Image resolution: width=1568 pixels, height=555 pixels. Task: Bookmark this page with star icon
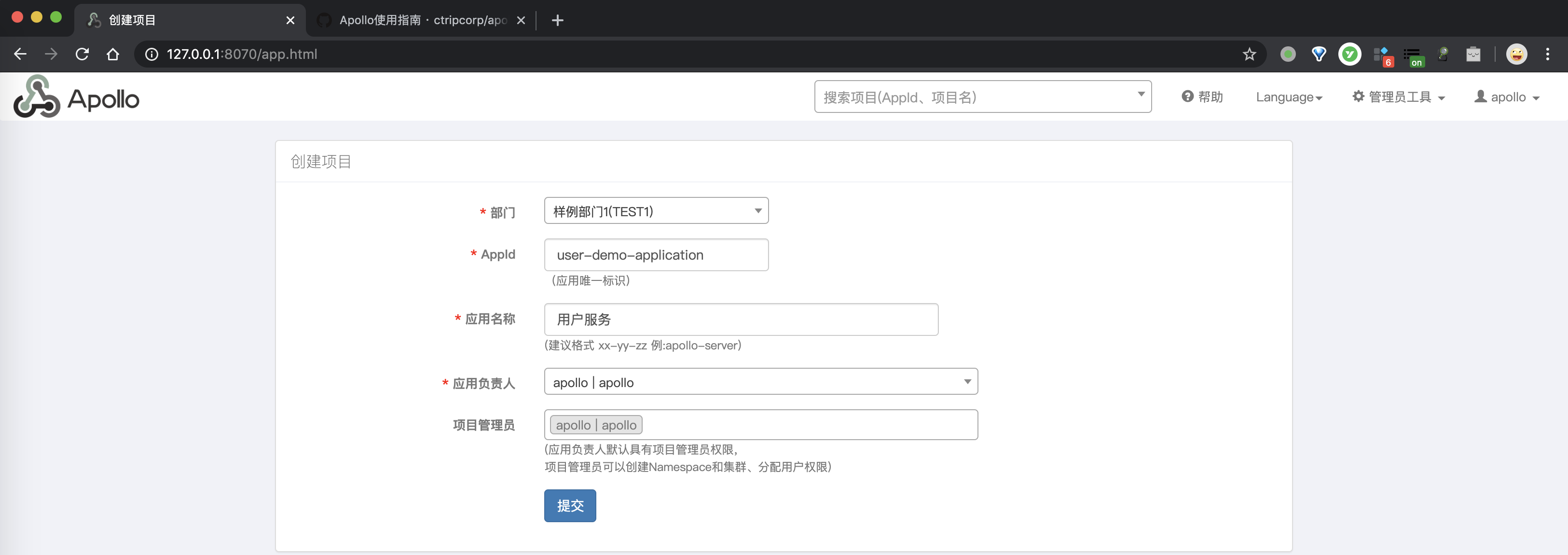click(x=1249, y=54)
